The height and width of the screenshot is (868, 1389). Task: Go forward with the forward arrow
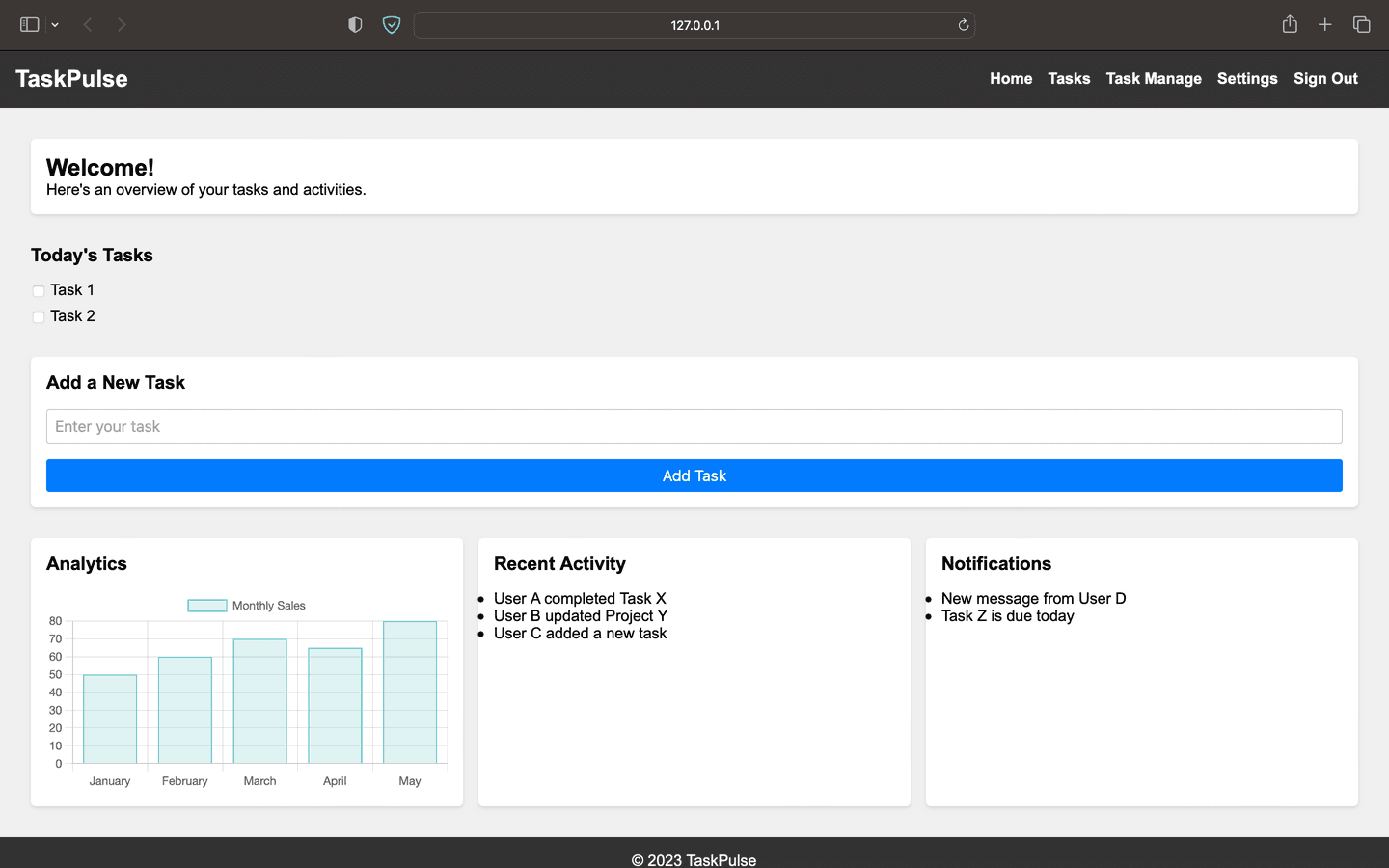coord(122,25)
